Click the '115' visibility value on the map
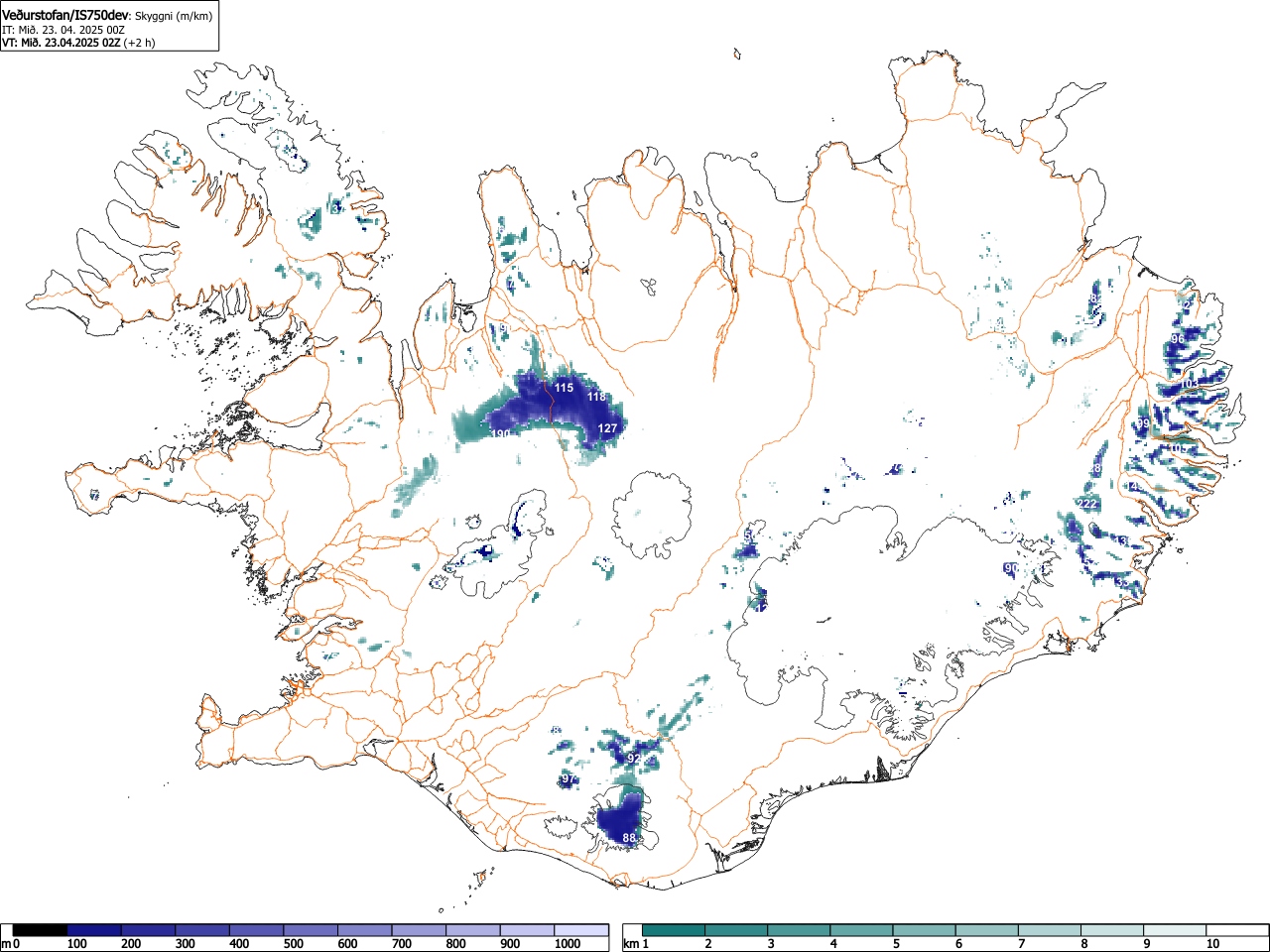The width and height of the screenshot is (1270, 952). (564, 388)
